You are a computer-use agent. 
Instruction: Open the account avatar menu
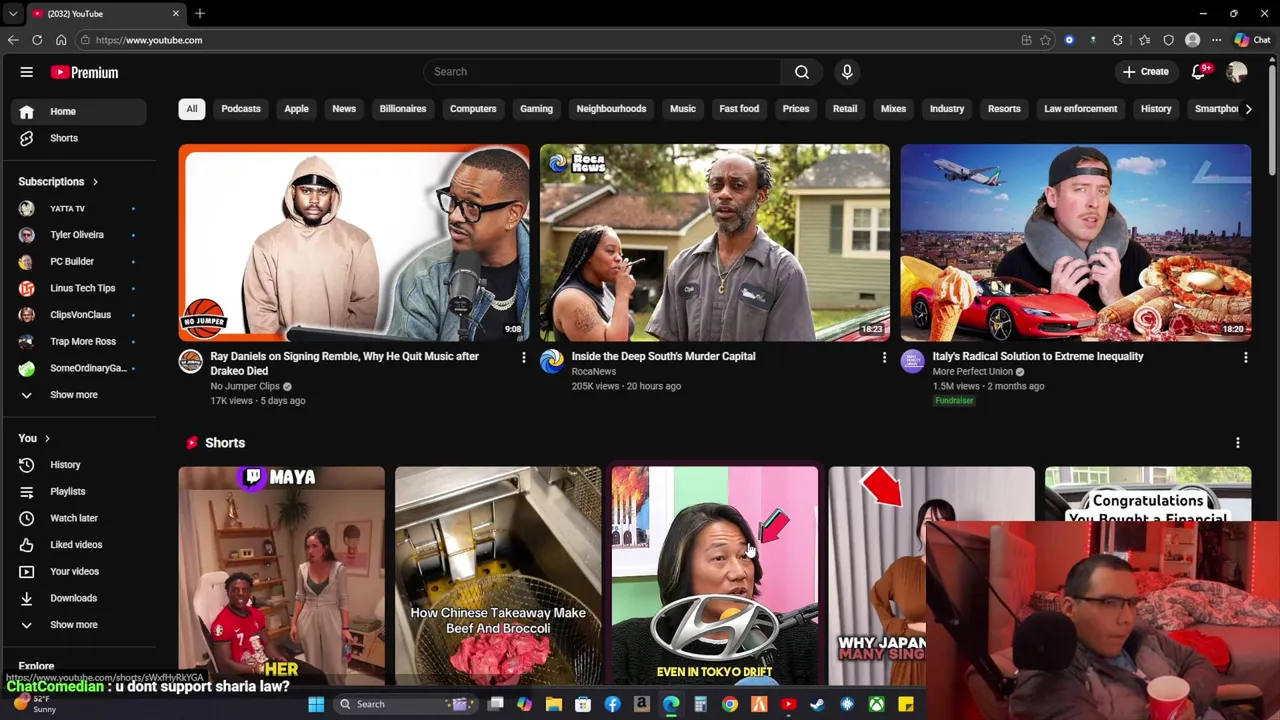tap(1237, 72)
